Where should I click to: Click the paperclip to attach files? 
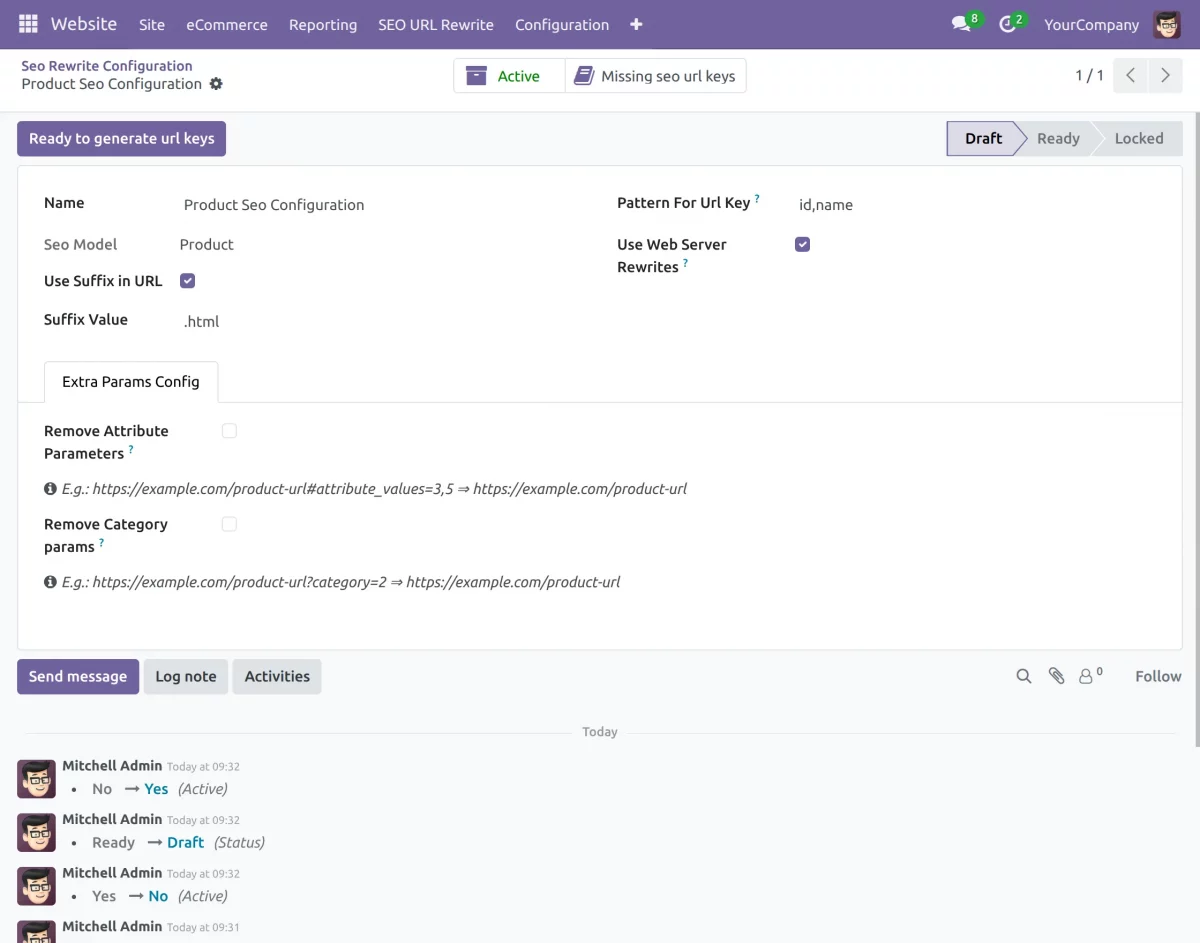1057,676
